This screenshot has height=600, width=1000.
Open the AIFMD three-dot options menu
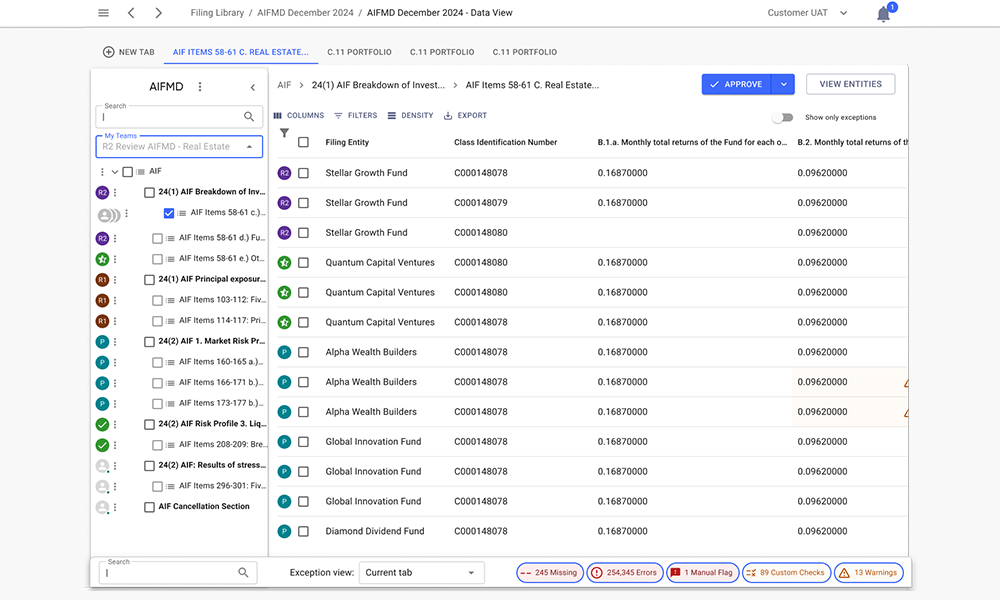(x=200, y=87)
